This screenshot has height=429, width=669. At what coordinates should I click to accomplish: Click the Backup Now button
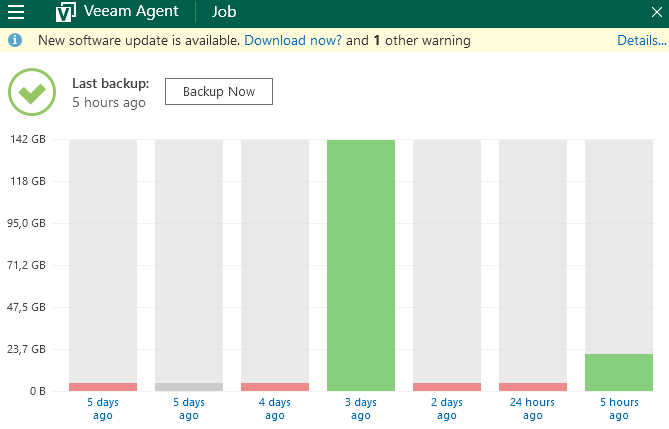point(218,92)
